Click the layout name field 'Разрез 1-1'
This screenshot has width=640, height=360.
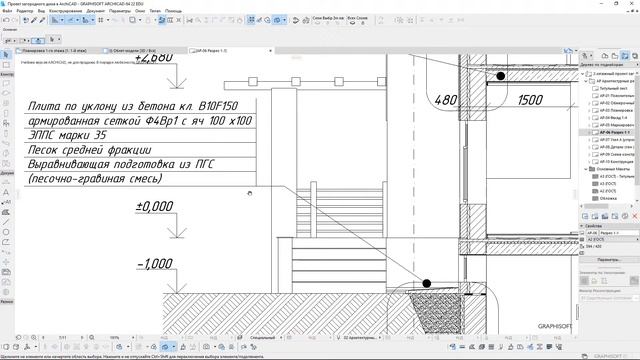click(619, 233)
